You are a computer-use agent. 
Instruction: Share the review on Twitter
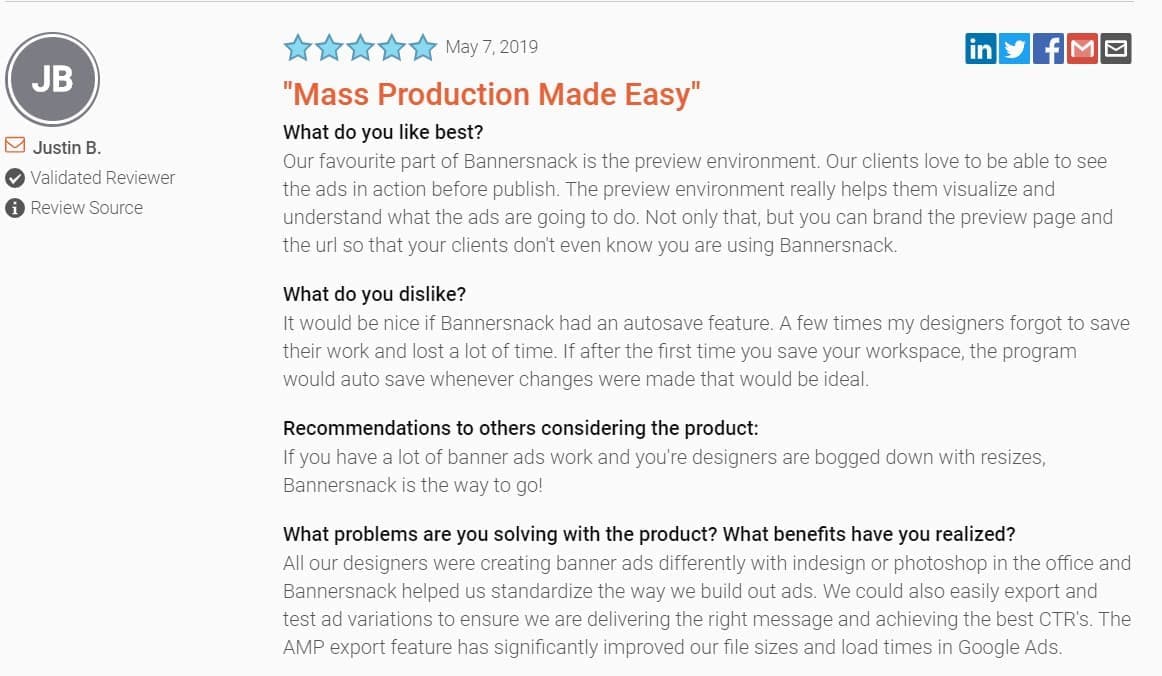pos(1014,47)
